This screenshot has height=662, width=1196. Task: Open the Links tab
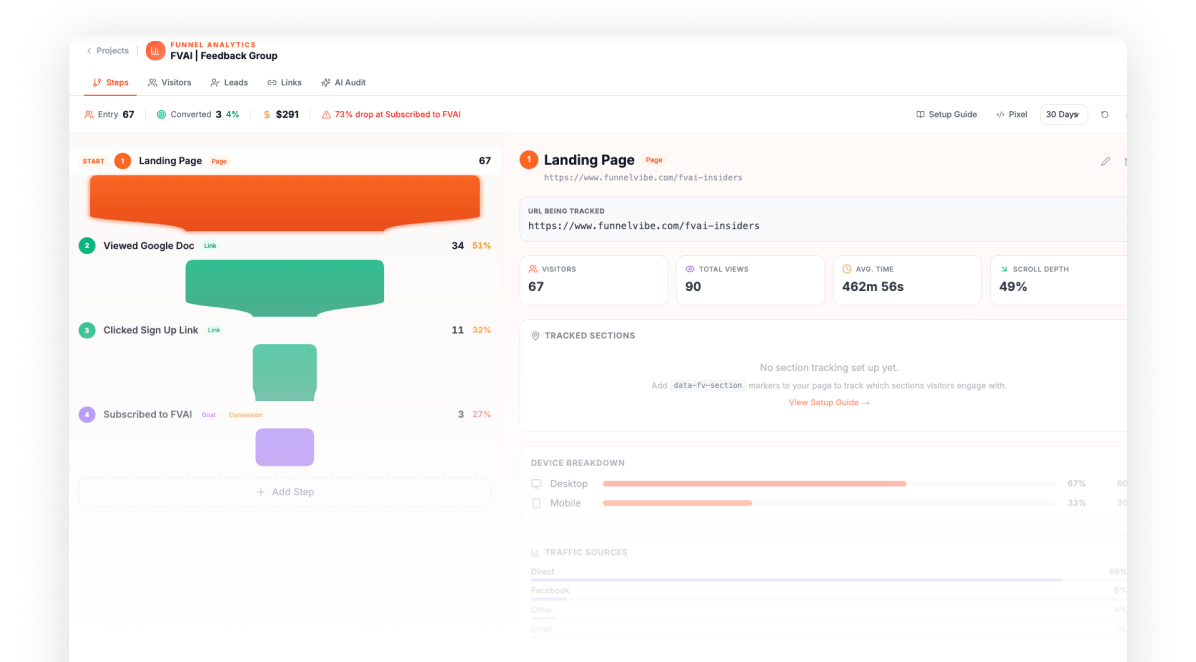(285, 82)
